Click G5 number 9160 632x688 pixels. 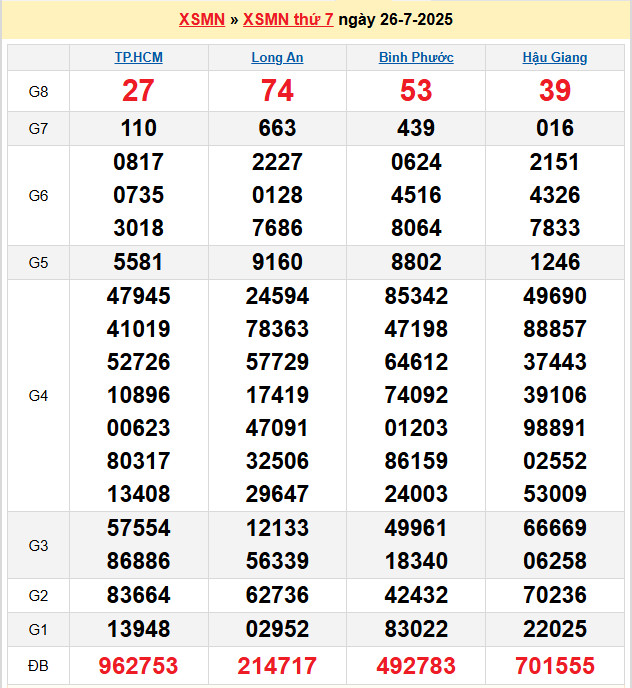tap(277, 262)
